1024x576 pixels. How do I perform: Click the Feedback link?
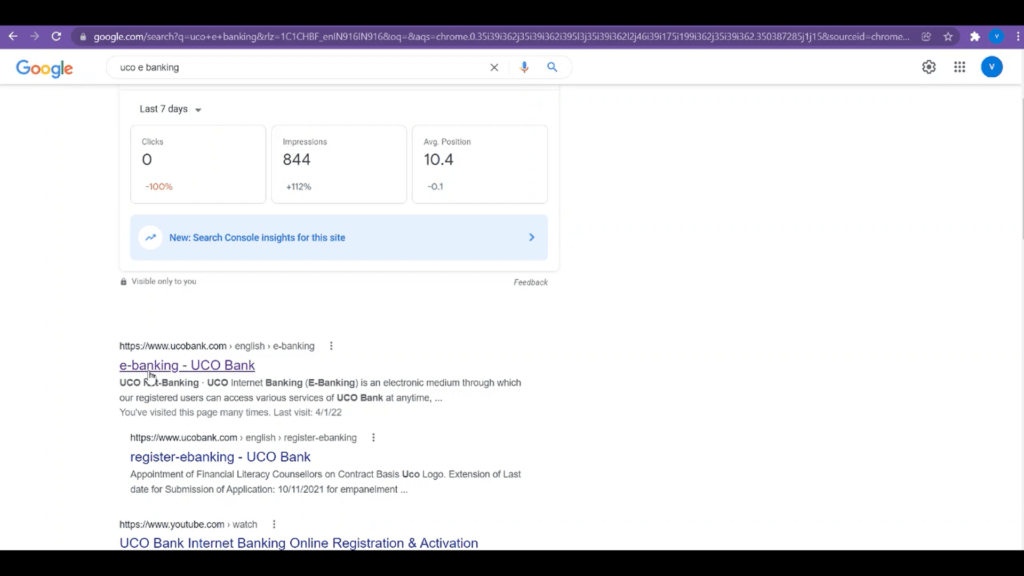coord(530,282)
